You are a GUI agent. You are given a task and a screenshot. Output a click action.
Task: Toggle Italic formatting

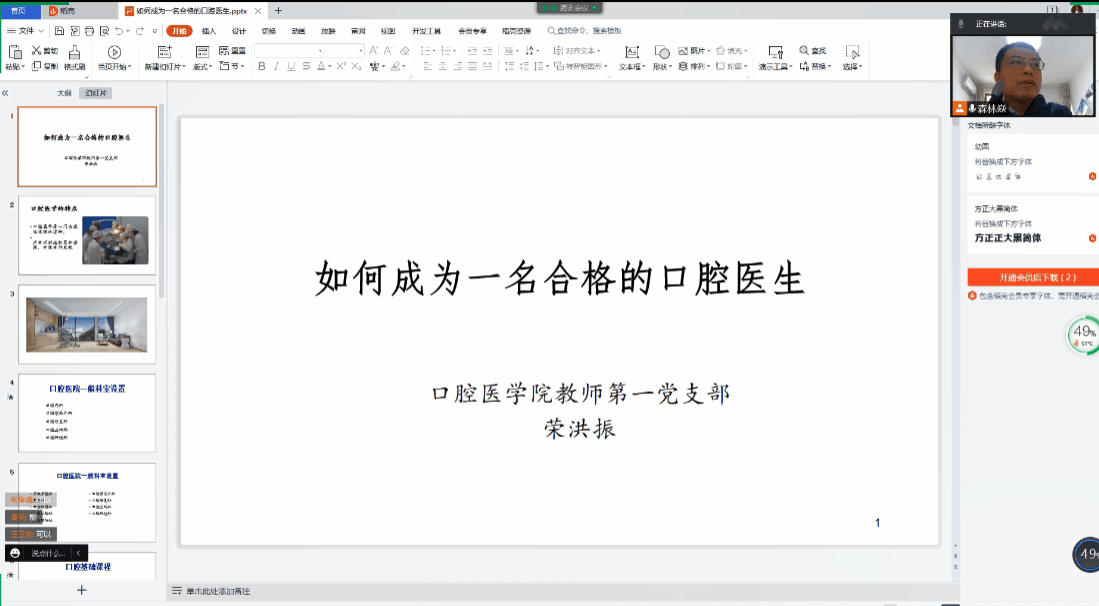(x=277, y=67)
